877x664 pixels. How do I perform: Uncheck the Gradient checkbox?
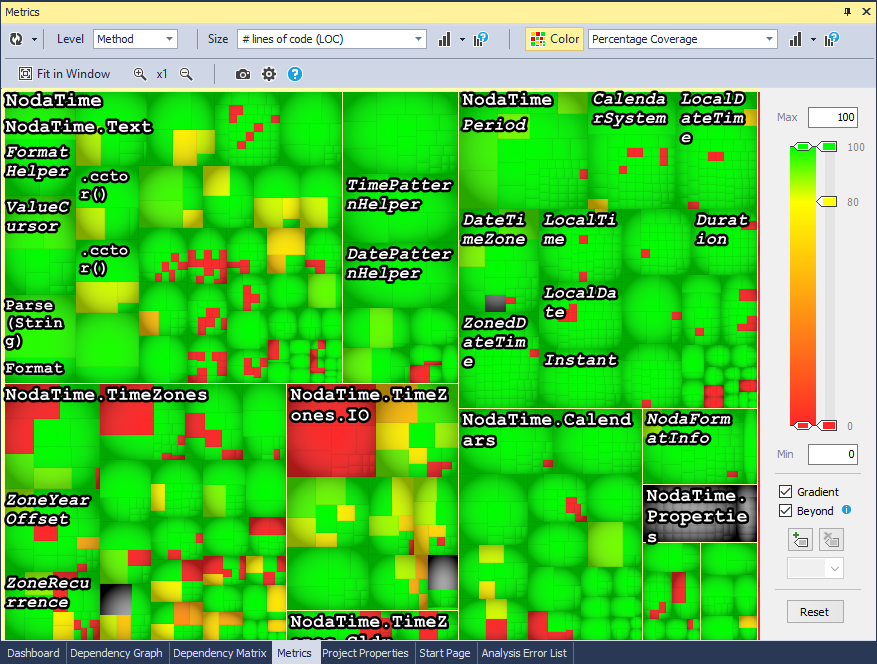pos(785,492)
